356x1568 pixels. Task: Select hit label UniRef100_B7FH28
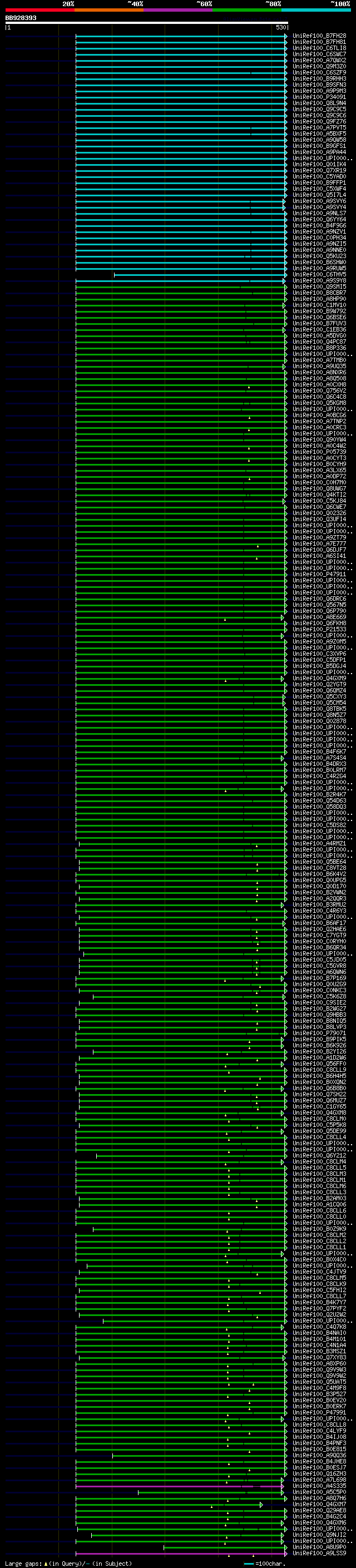pyautogui.click(x=319, y=36)
